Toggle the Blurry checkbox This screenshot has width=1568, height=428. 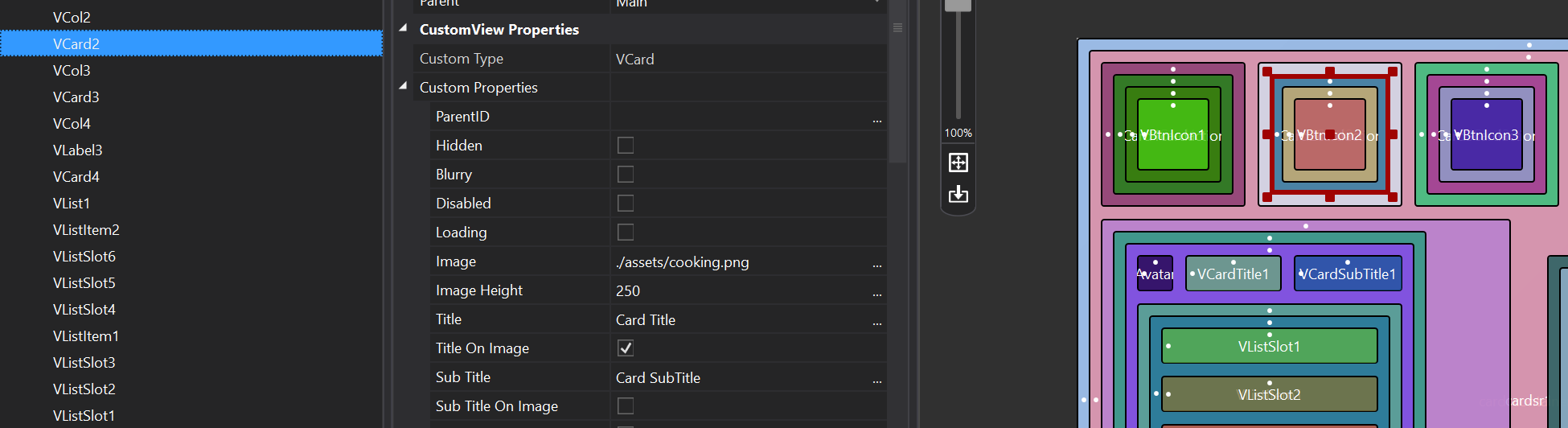(626, 175)
